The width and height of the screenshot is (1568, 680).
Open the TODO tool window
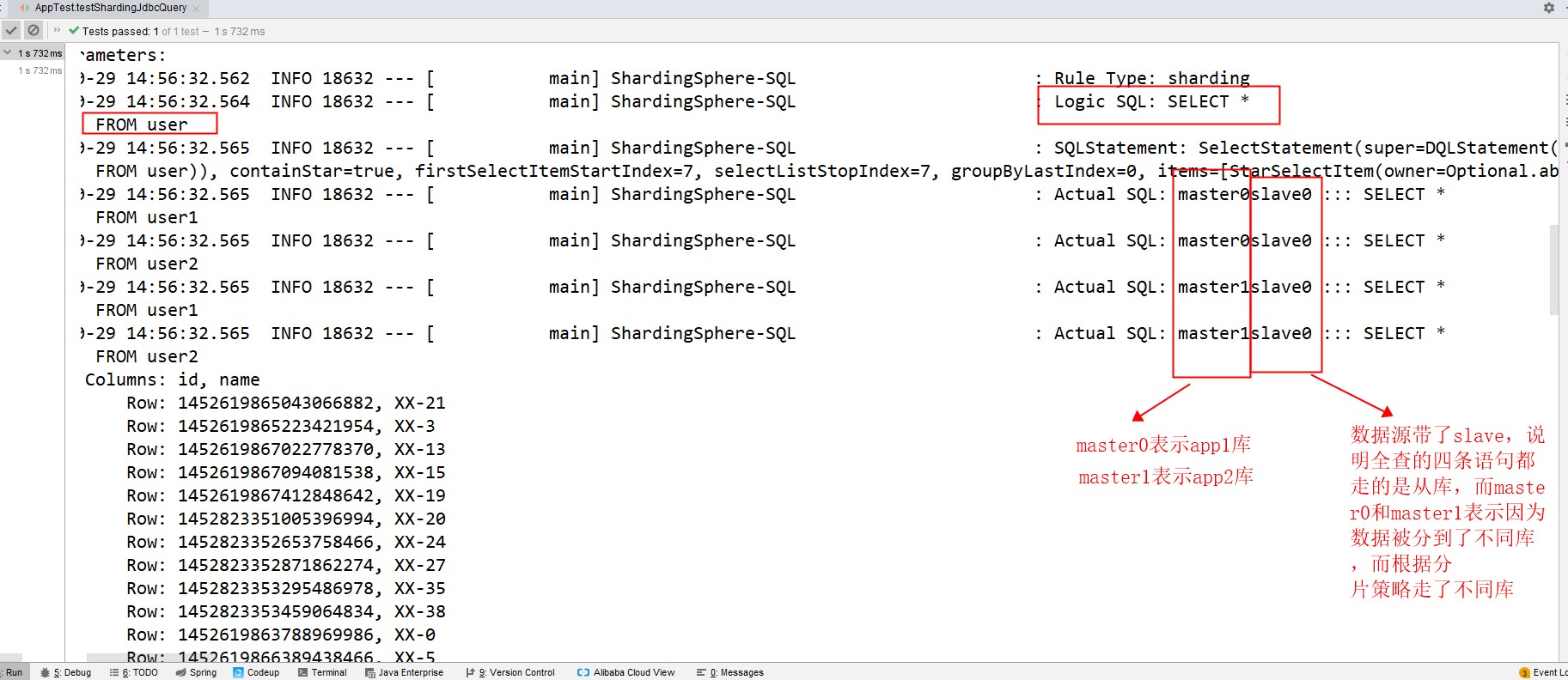(x=134, y=672)
